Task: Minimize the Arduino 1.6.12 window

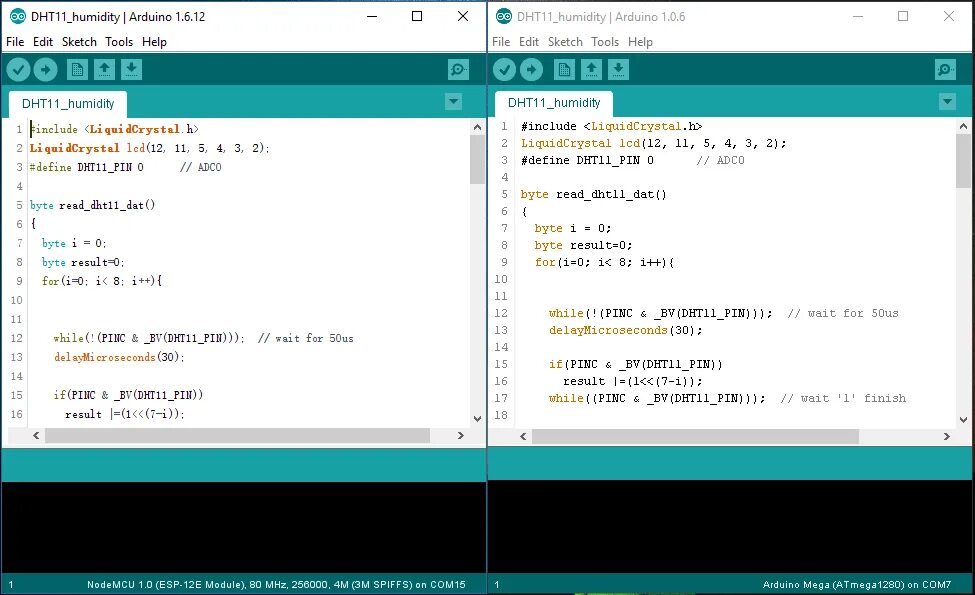Action: pos(372,16)
